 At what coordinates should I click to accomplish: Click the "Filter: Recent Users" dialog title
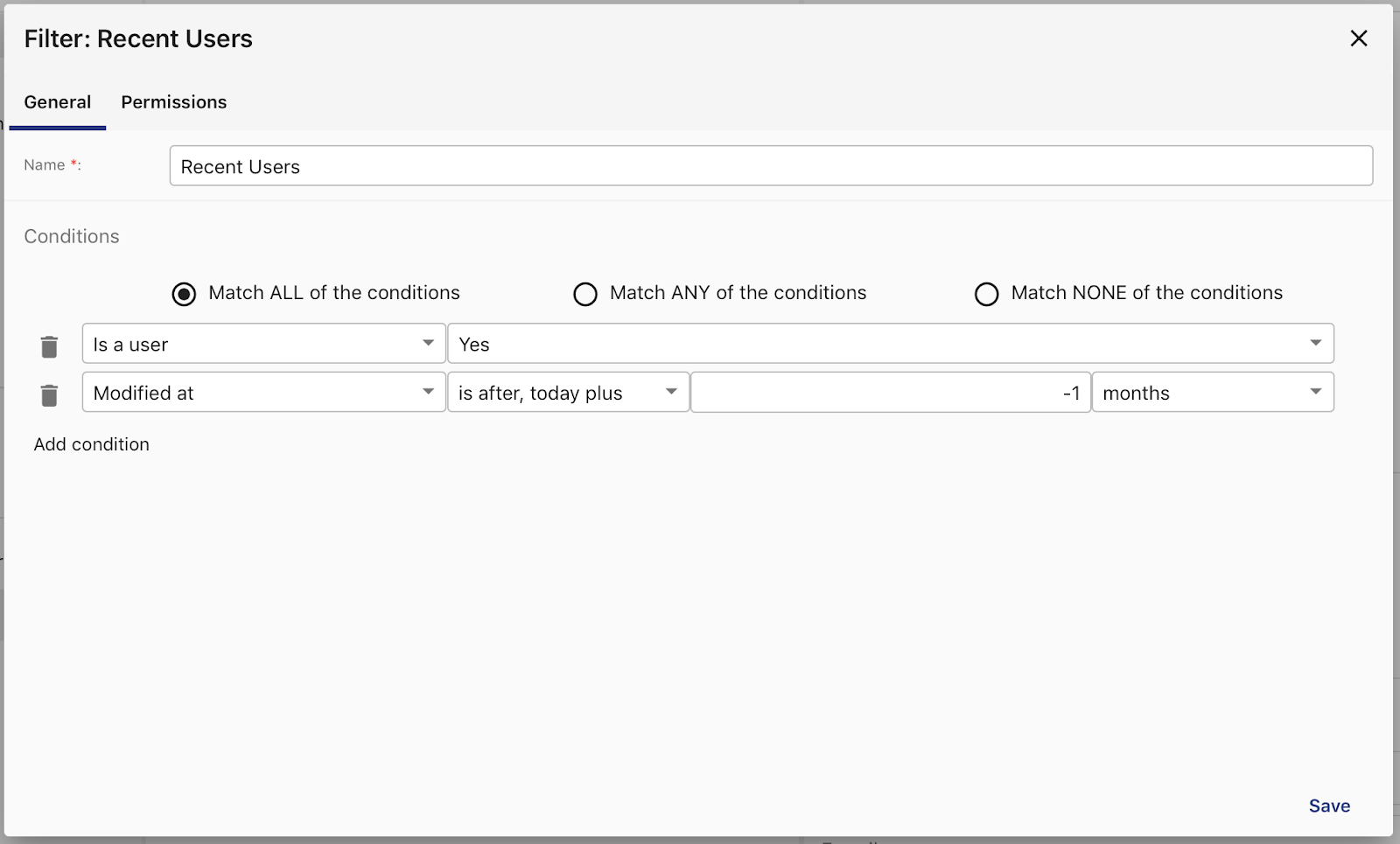pos(138,38)
